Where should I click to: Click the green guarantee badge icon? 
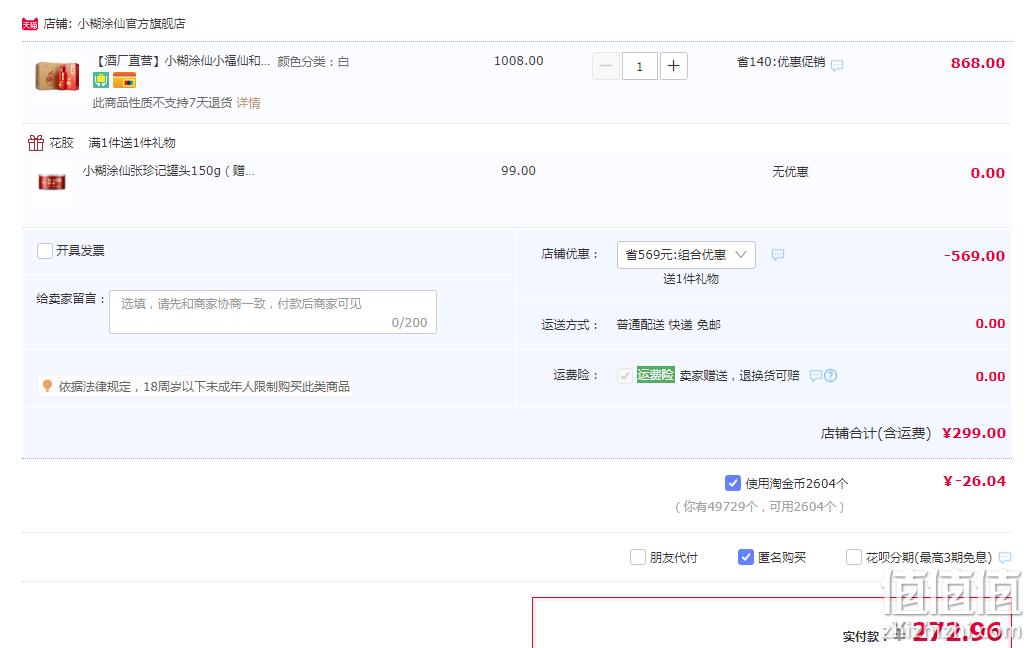tap(101, 81)
